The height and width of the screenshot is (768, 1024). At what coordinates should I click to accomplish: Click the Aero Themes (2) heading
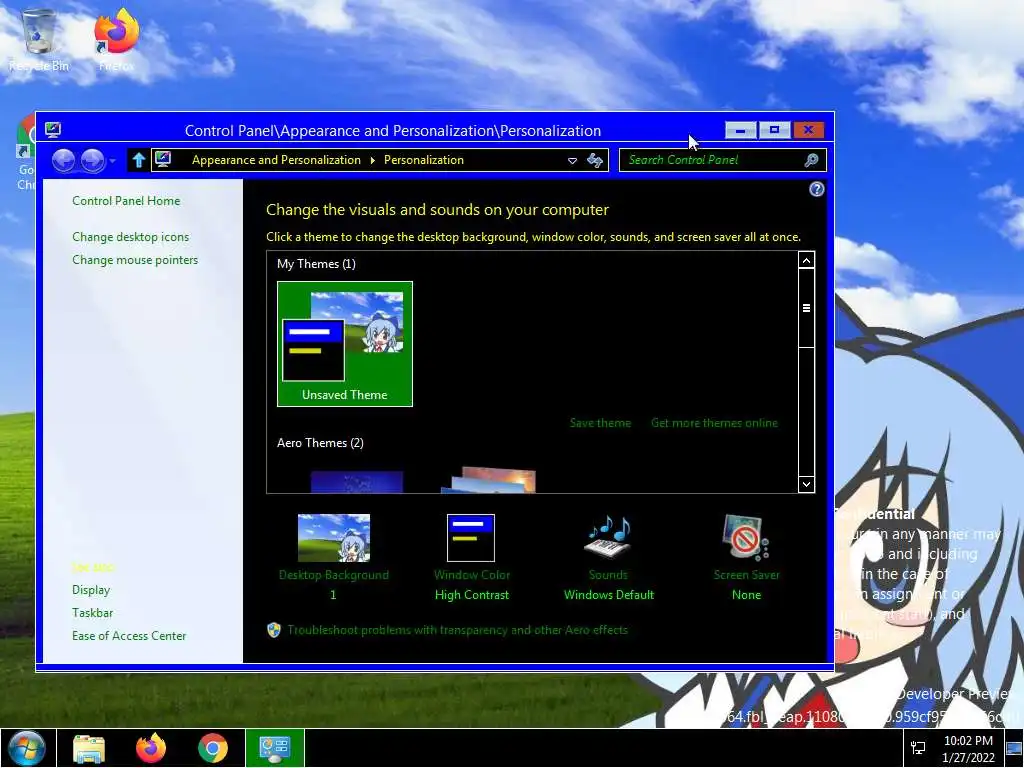pyautogui.click(x=320, y=443)
